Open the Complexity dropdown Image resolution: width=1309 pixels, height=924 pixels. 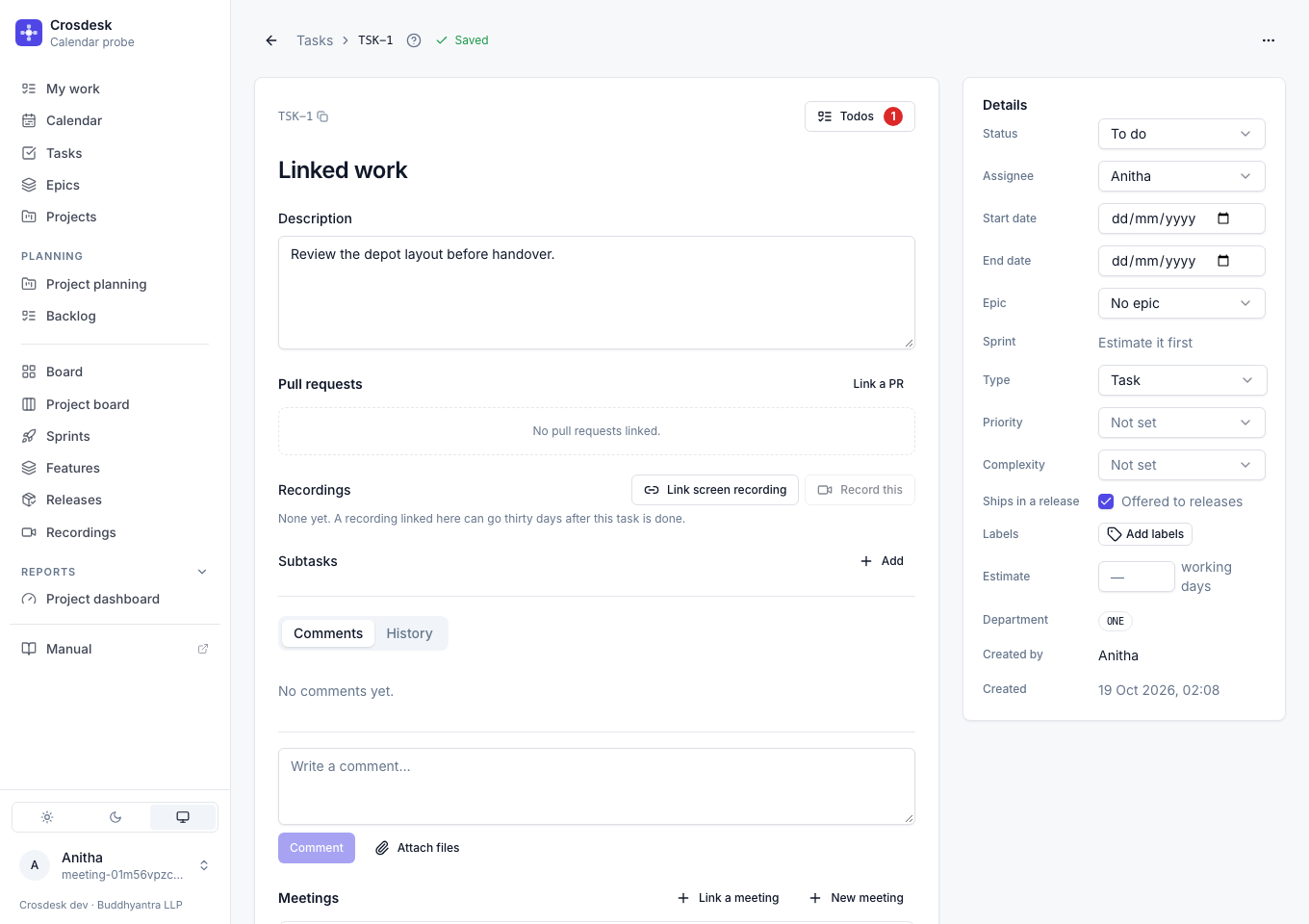tap(1182, 465)
